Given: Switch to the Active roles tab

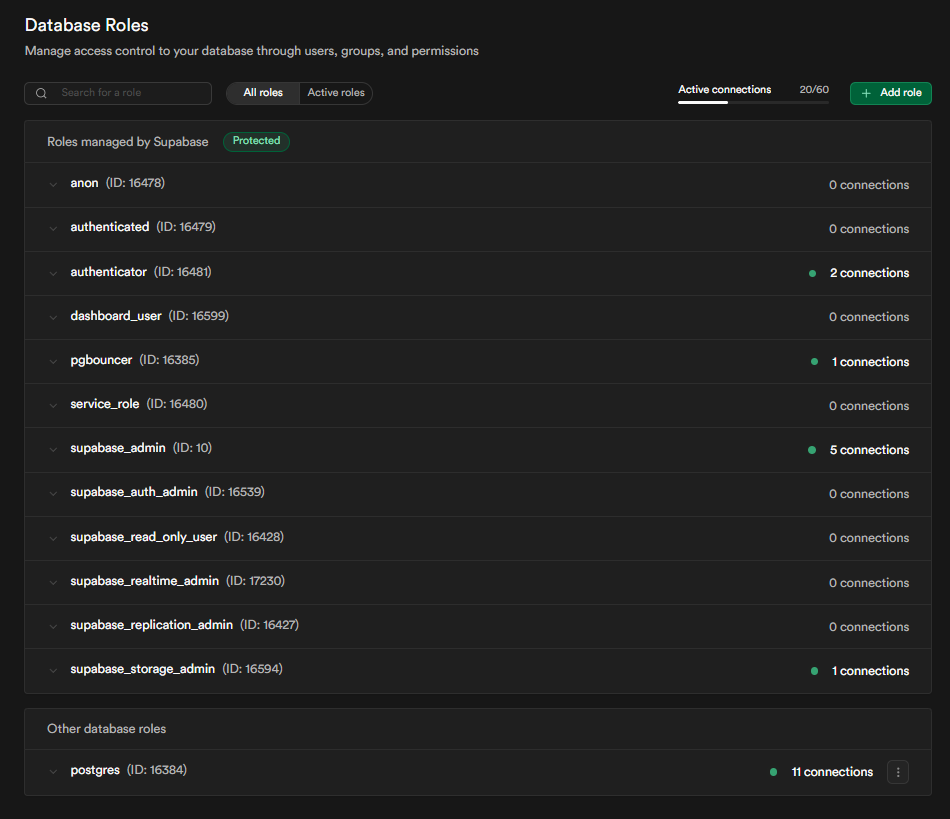Looking at the screenshot, I should (x=336, y=93).
